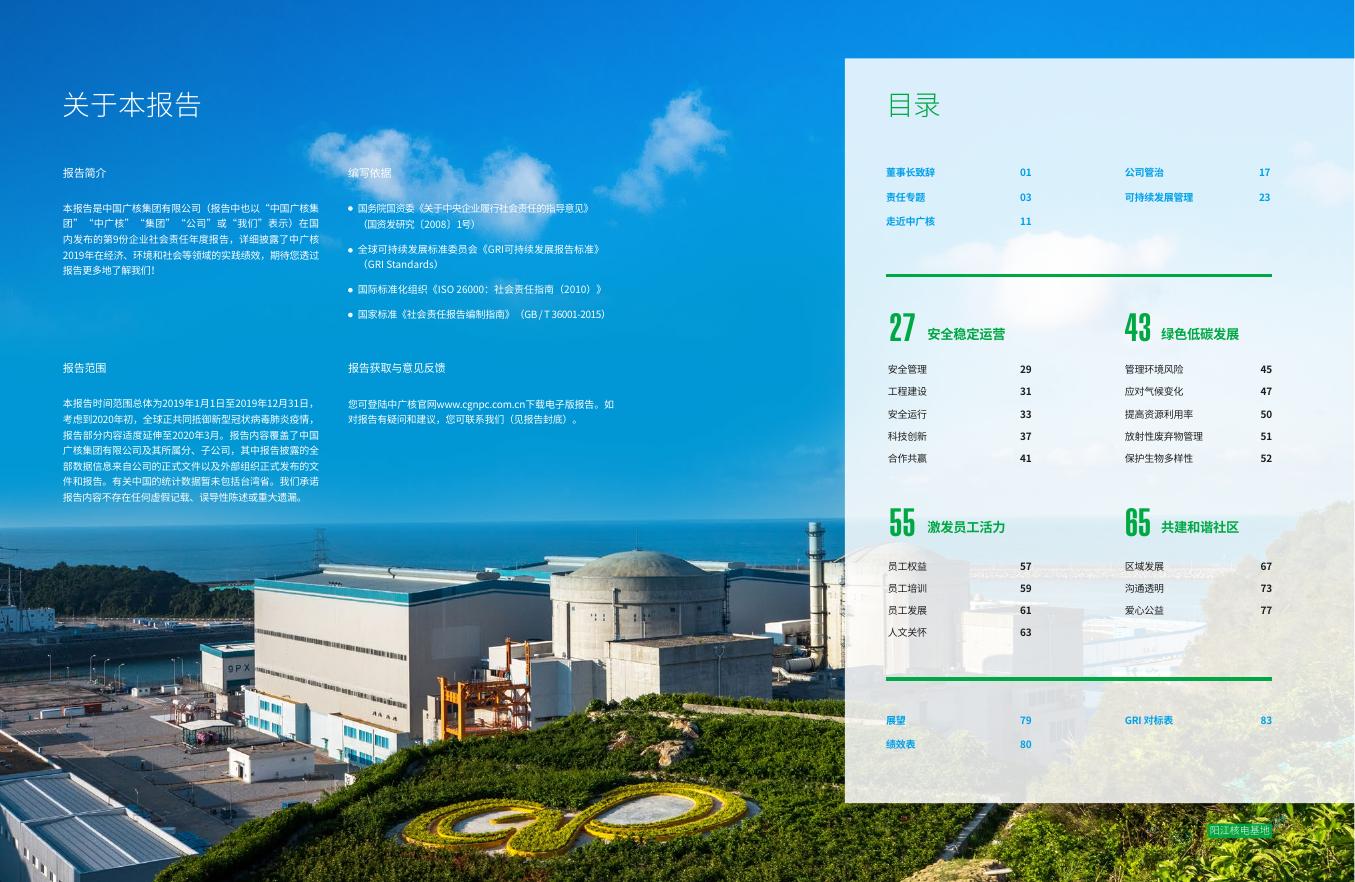
Task: Select the 员工培训 subsection entry
Action: pos(907,588)
